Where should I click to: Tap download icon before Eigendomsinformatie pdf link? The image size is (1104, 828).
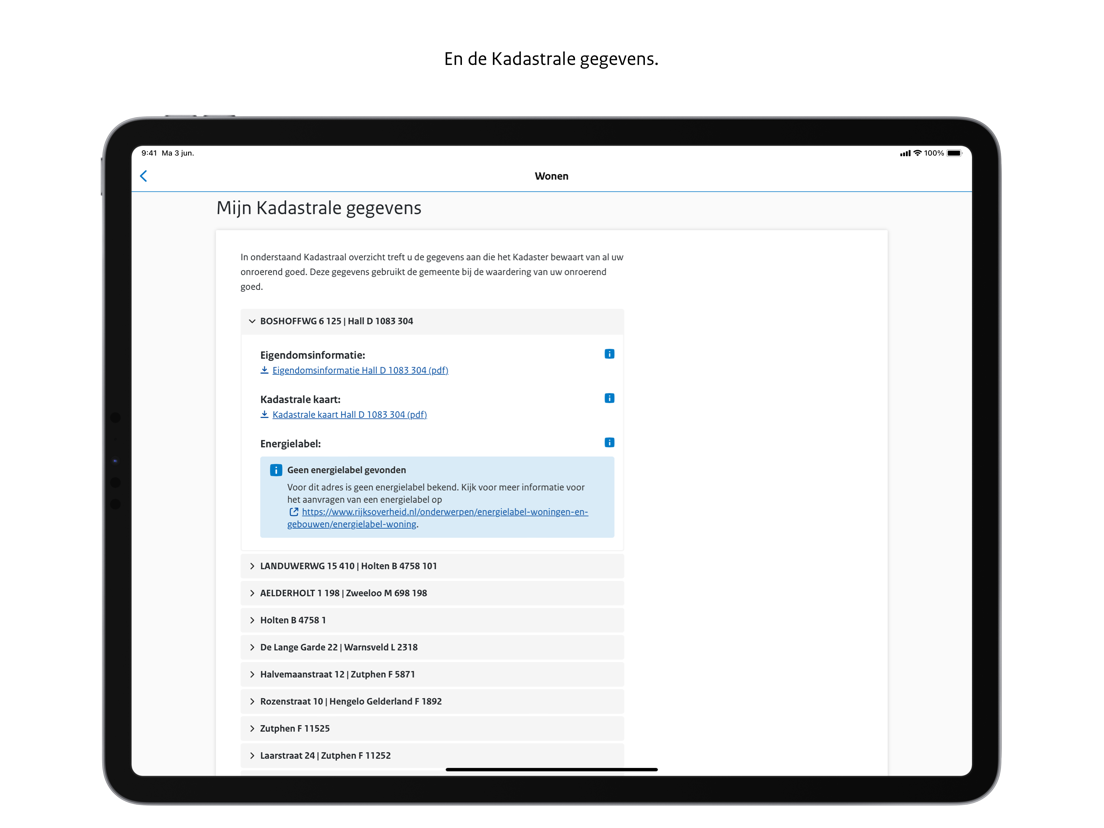[265, 370]
